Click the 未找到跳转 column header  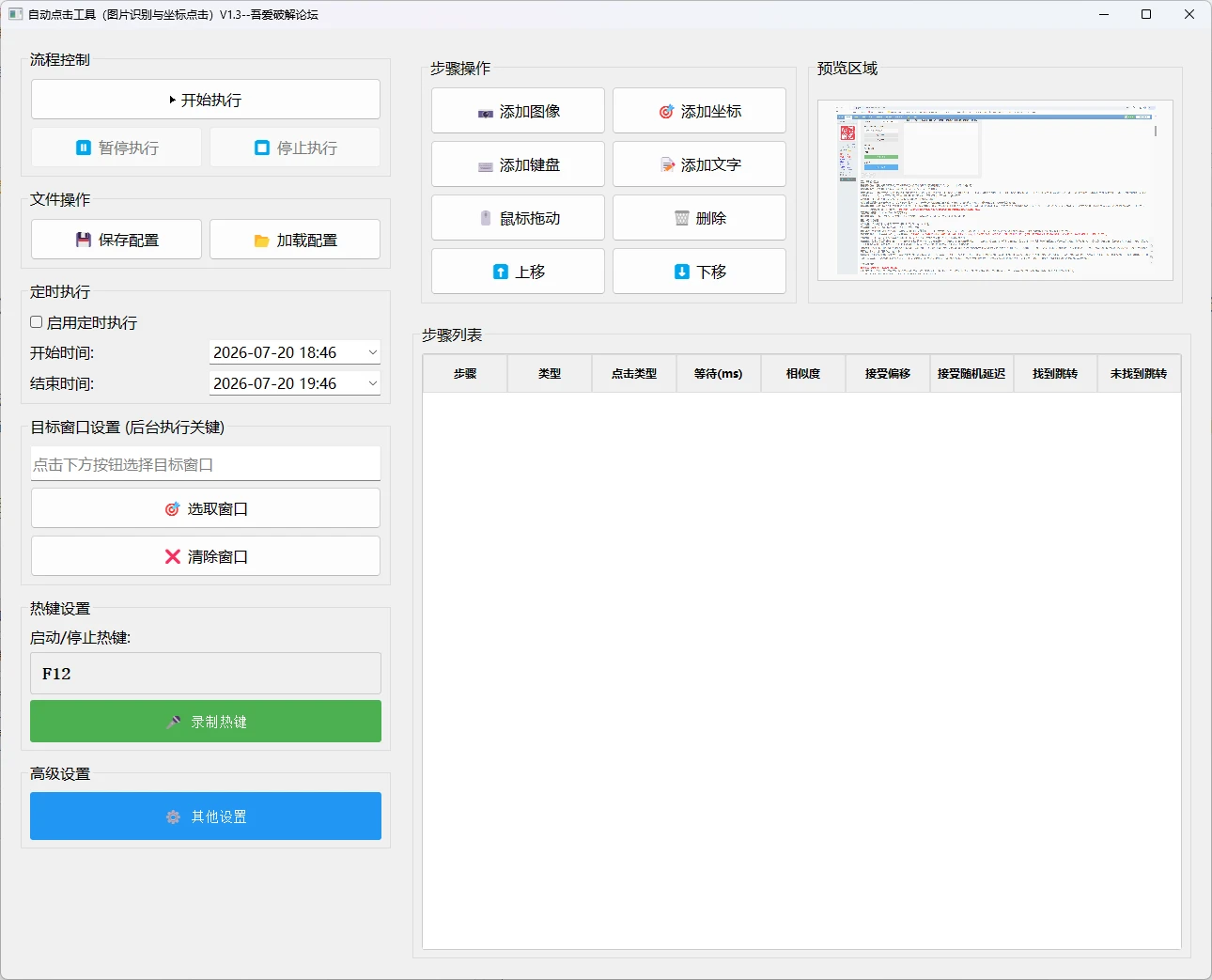pyautogui.click(x=1139, y=373)
